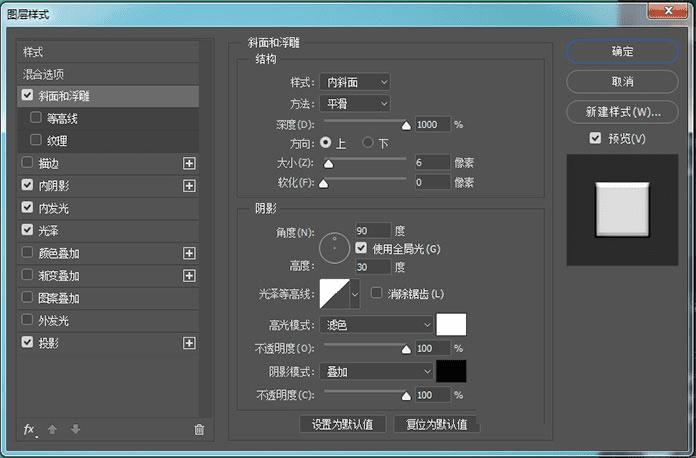This screenshot has height=458, width=696.
Task: Open 混合选项 in the left list
Action: point(108,74)
